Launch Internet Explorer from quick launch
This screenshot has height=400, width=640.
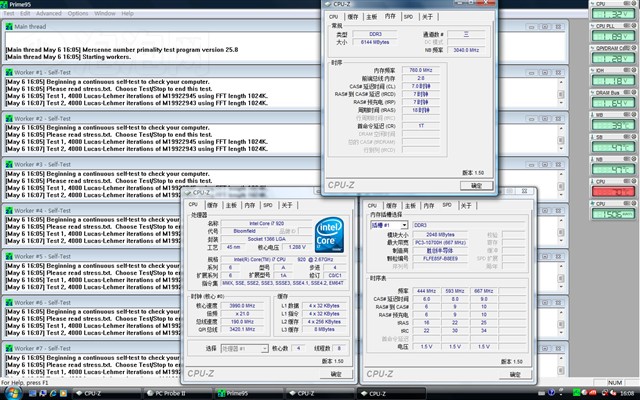[53, 393]
